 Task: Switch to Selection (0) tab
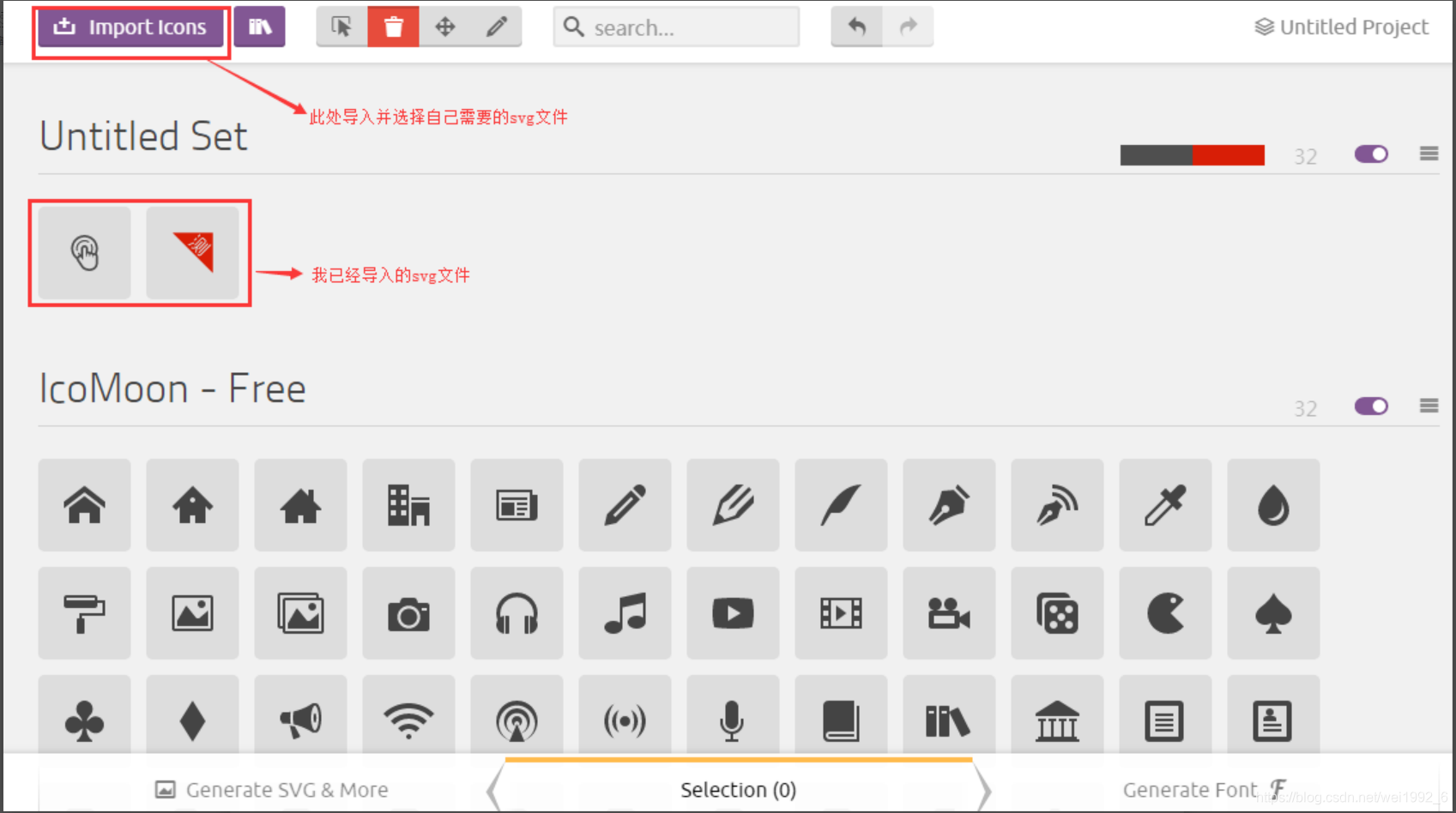(x=738, y=789)
